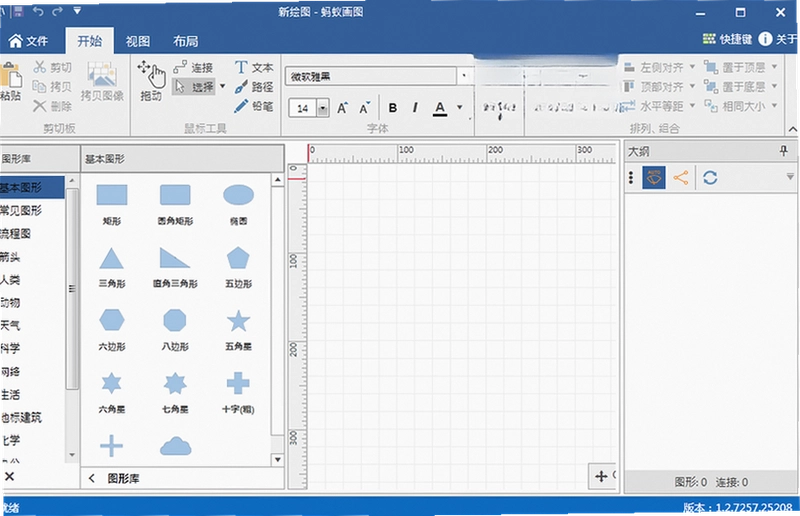
Task: Toggle italic formatting button
Action: pos(415,108)
